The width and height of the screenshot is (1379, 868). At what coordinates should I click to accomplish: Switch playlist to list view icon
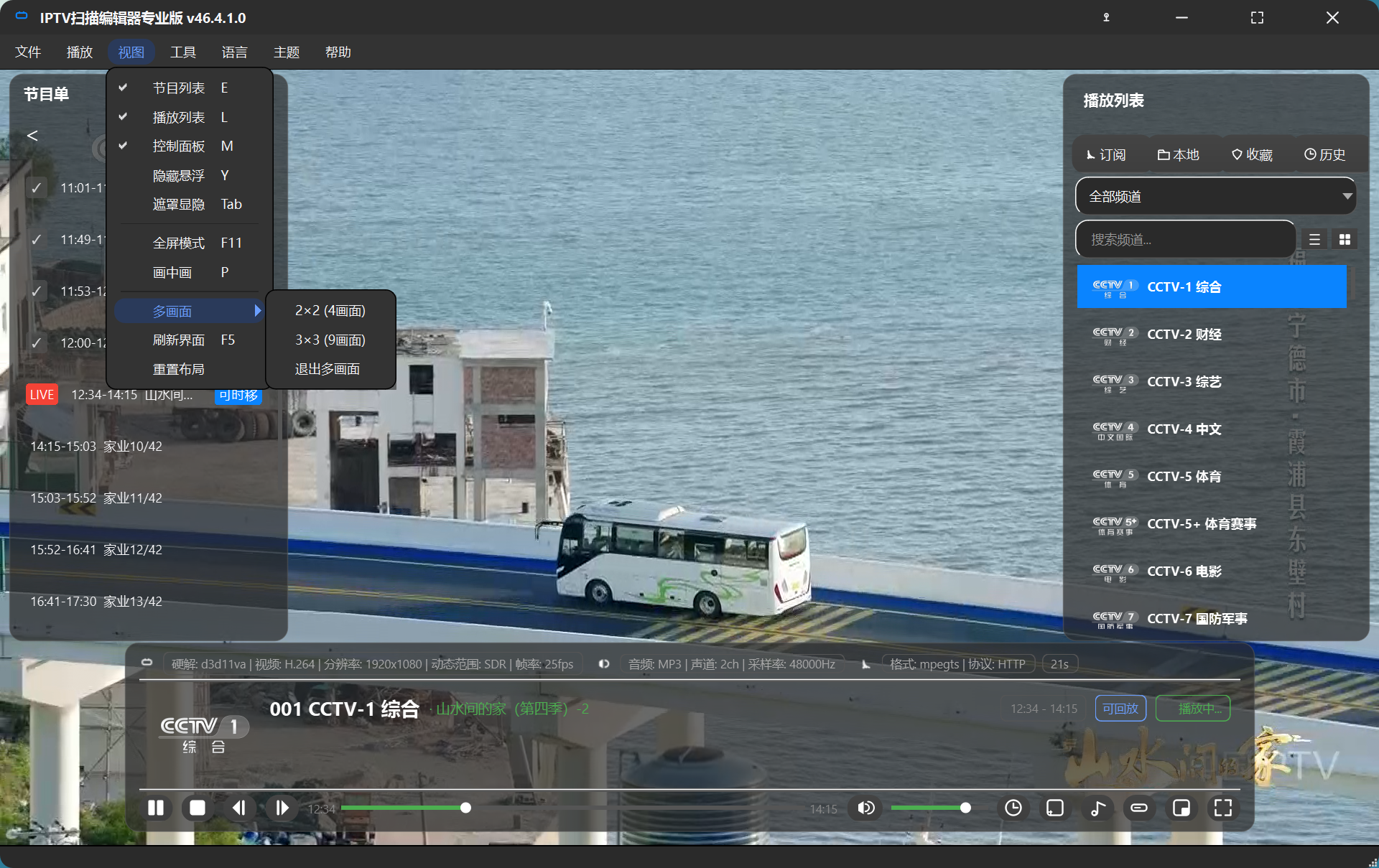coord(1314,240)
